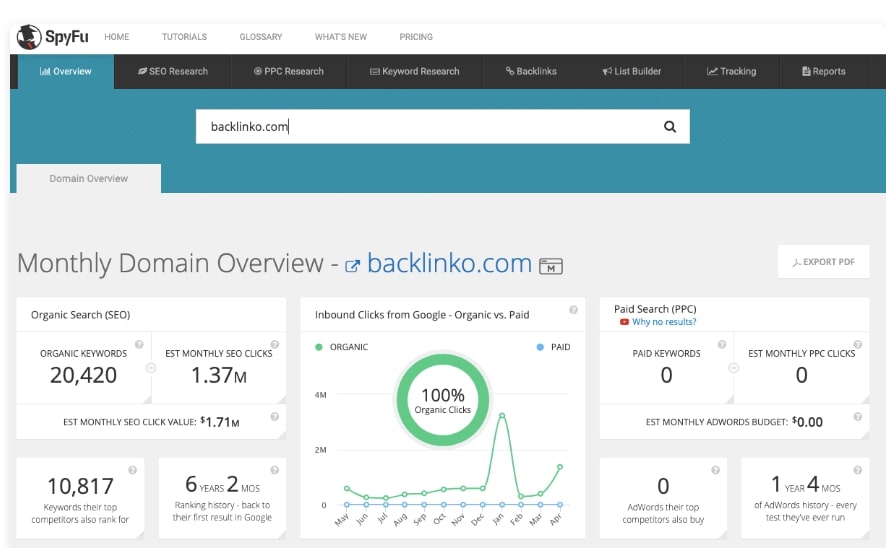886x548 pixels.
Task: Click arrow icon between paid keywords and clicks
Action: [x=733, y=368]
